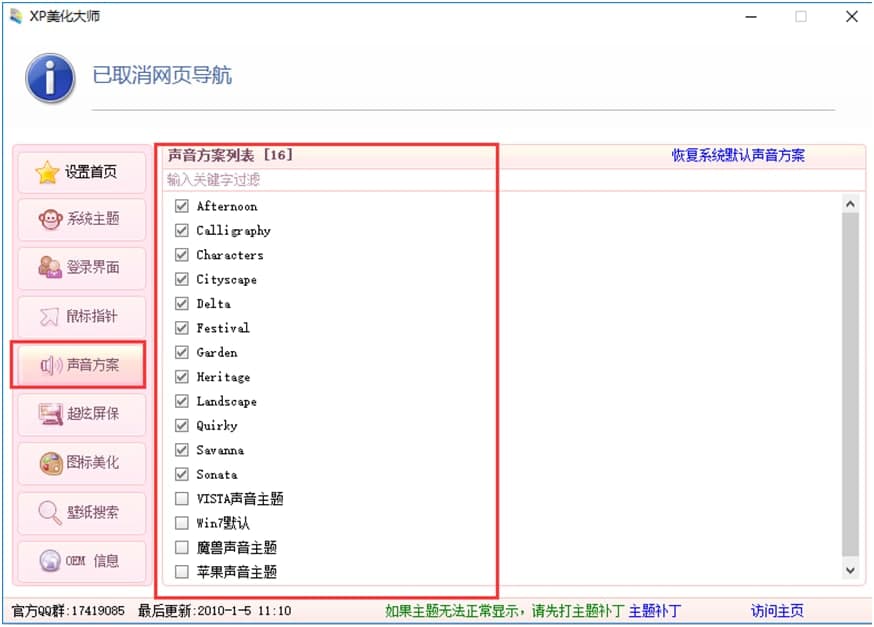Click the list scroll down arrow
Screen dimensions: 874x627
point(850,570)
